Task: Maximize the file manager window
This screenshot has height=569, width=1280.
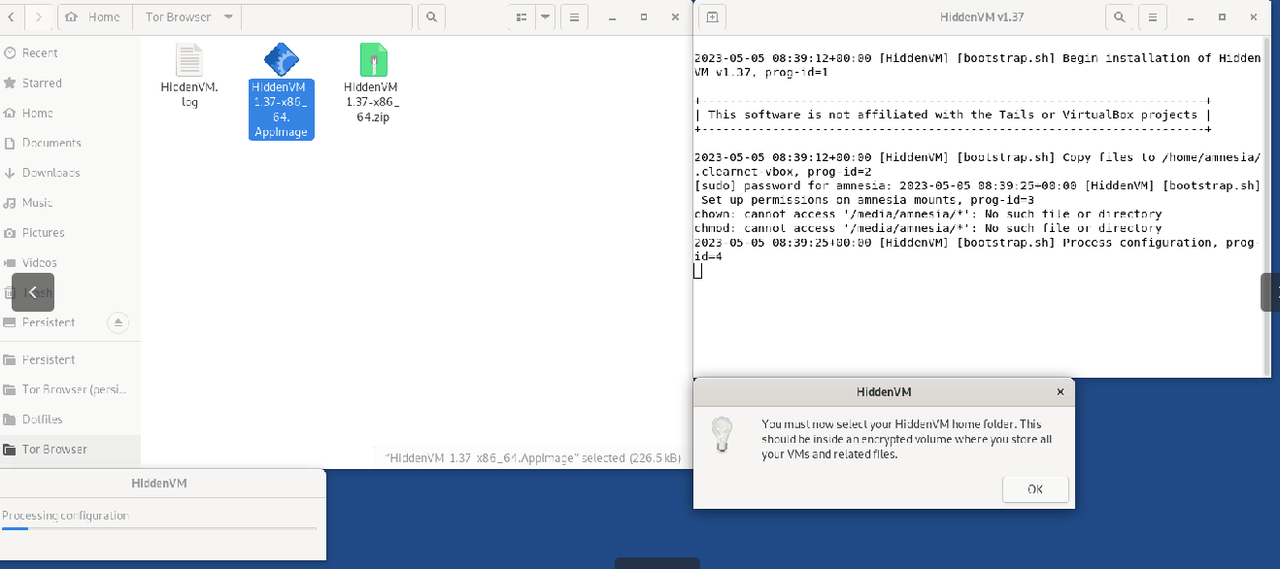Action: (644, 17)
